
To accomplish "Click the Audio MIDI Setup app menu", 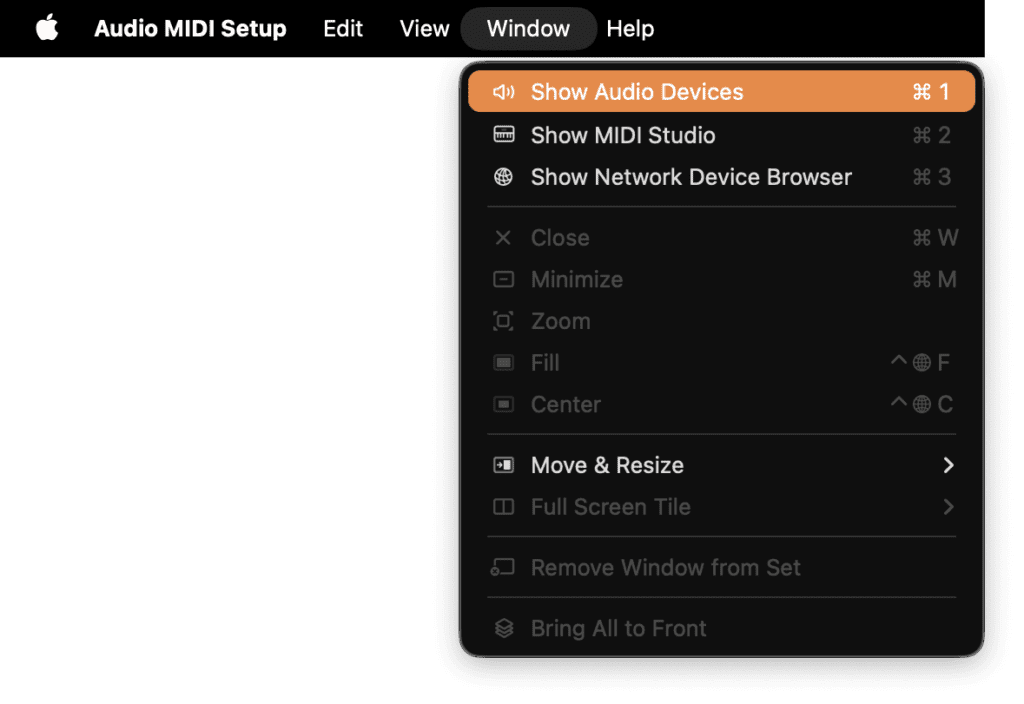I will click(190, 29).
